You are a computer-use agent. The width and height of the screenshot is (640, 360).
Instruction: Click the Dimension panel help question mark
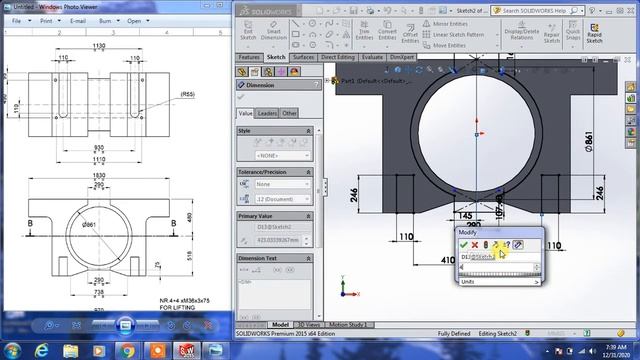coord(316,85)
